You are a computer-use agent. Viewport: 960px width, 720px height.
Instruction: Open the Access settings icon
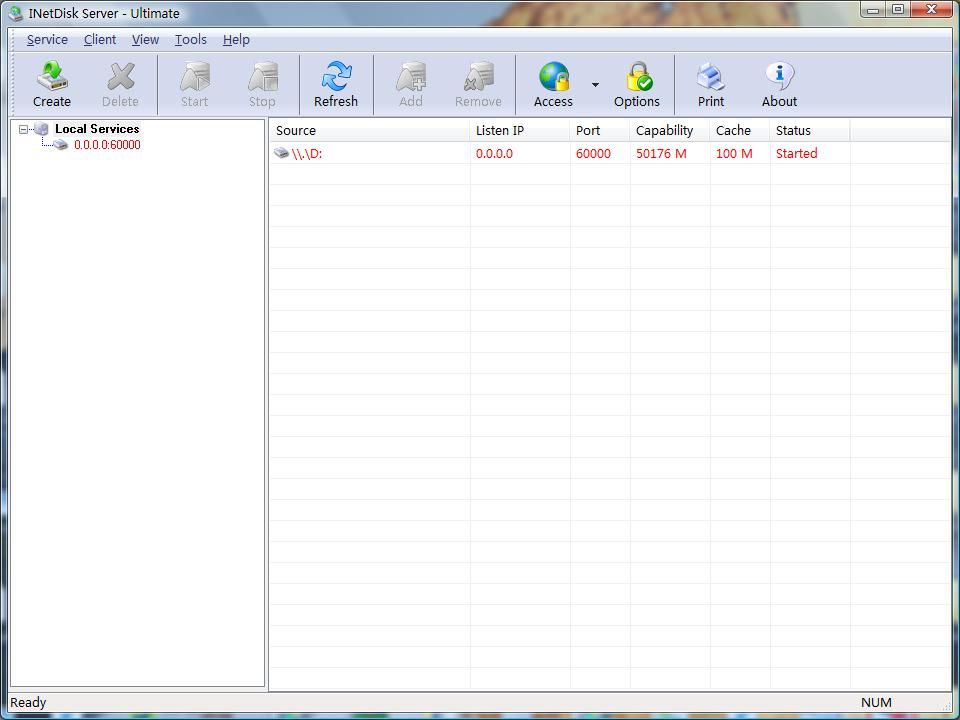553,78
